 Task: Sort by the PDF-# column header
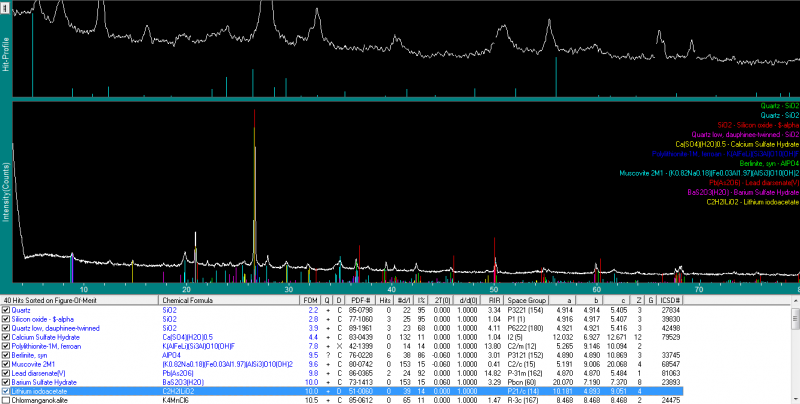tap(361, 300)
